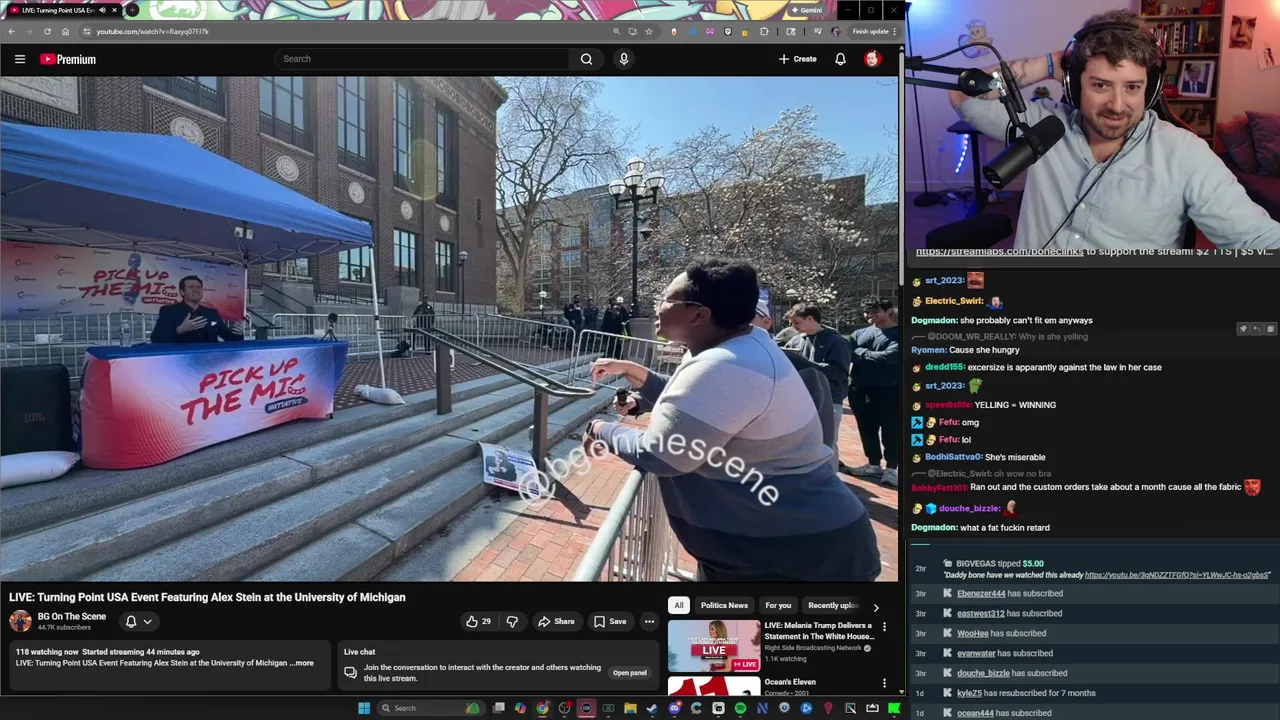Open the youtu.be link in BIGVEGAS tip
This screenshot has width=1280, height=720.
pyautogui.click(x=1177, y=575)
